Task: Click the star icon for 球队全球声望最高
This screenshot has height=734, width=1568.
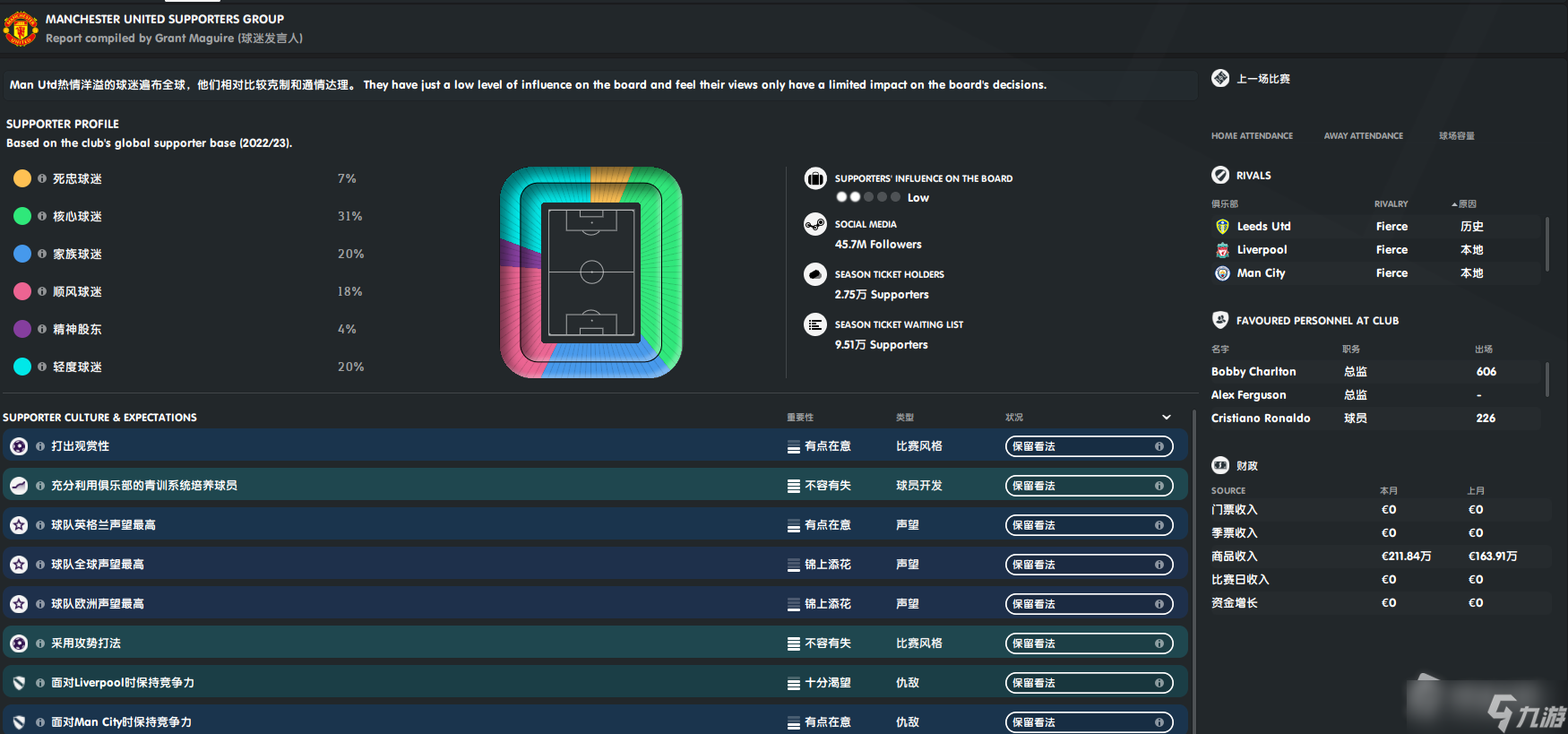Action: pyautogui.click(x=19, y=565)
